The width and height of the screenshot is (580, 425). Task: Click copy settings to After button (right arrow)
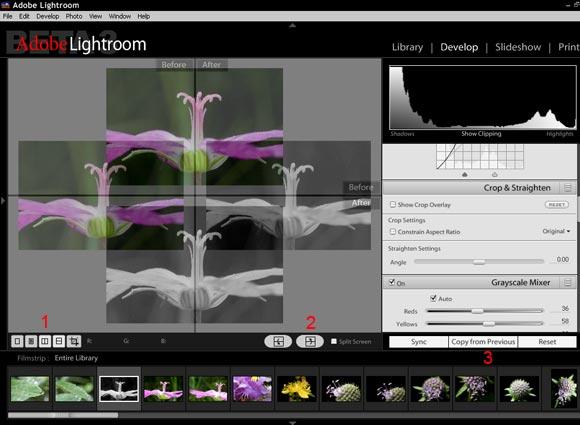(x=310, y=341)
